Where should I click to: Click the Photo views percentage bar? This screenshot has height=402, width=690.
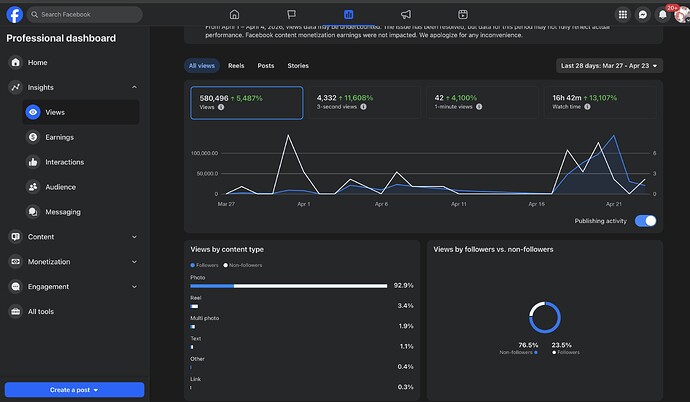(x=288, y=285)
